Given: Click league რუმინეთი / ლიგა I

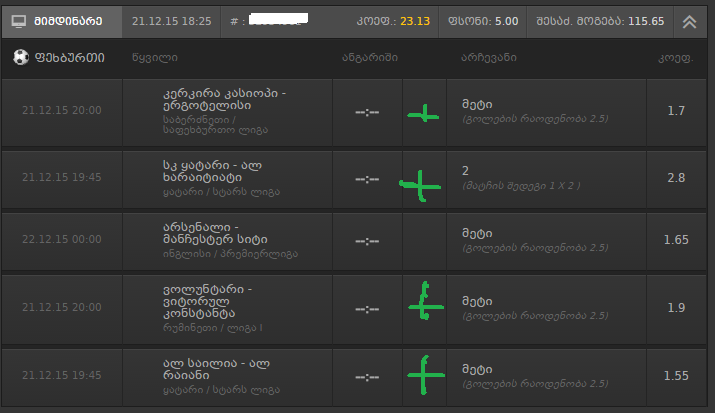Looking at the screenshot, I should [x=212, y=328].
